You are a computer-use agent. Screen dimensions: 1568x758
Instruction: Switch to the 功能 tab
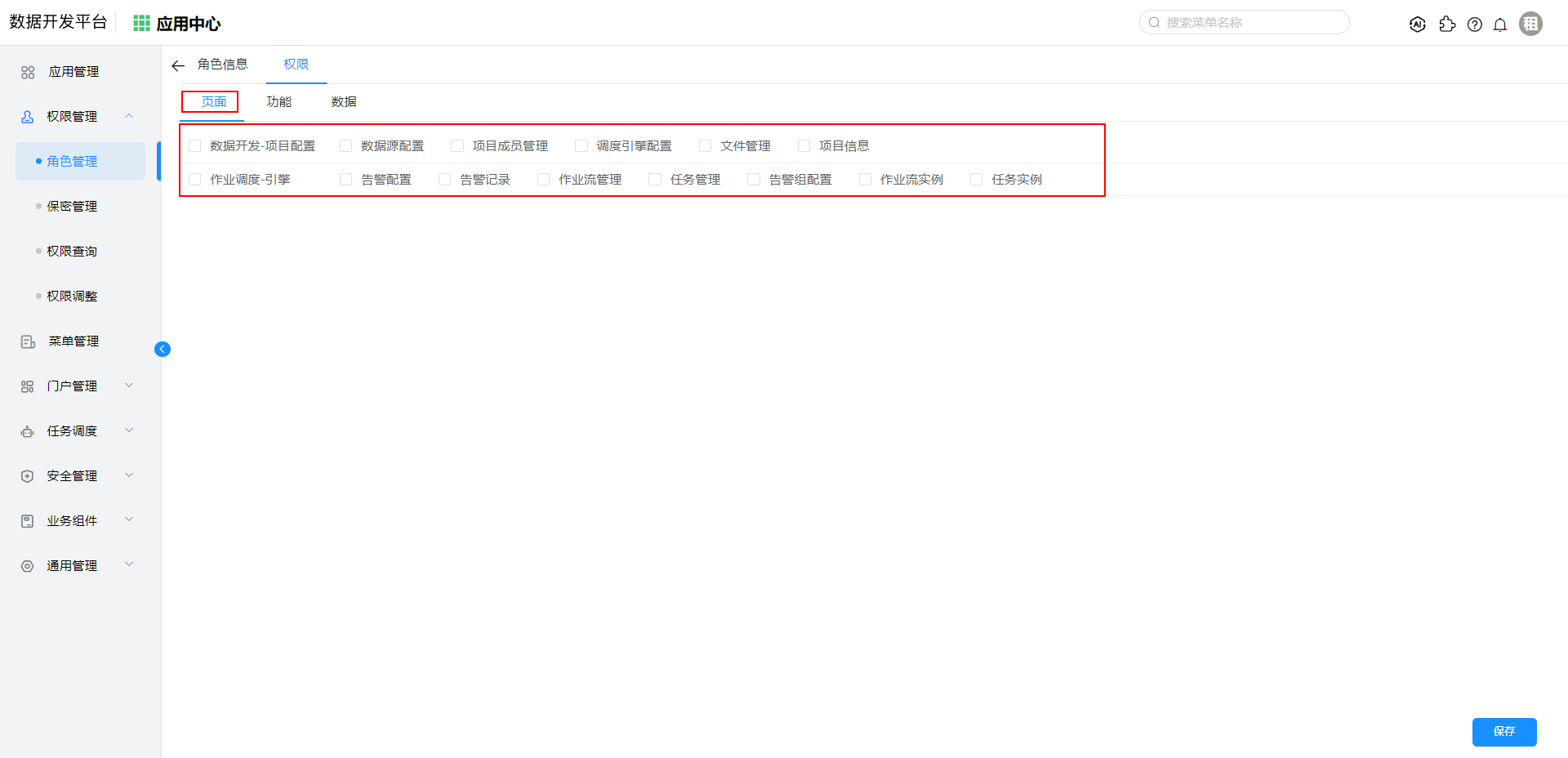click(278, 102)
